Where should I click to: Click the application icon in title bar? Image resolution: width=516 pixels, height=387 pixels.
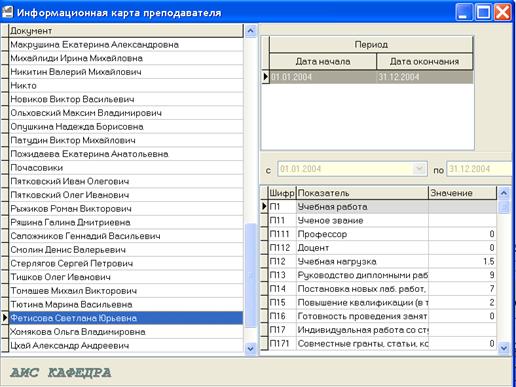click(x=7, y=13)
